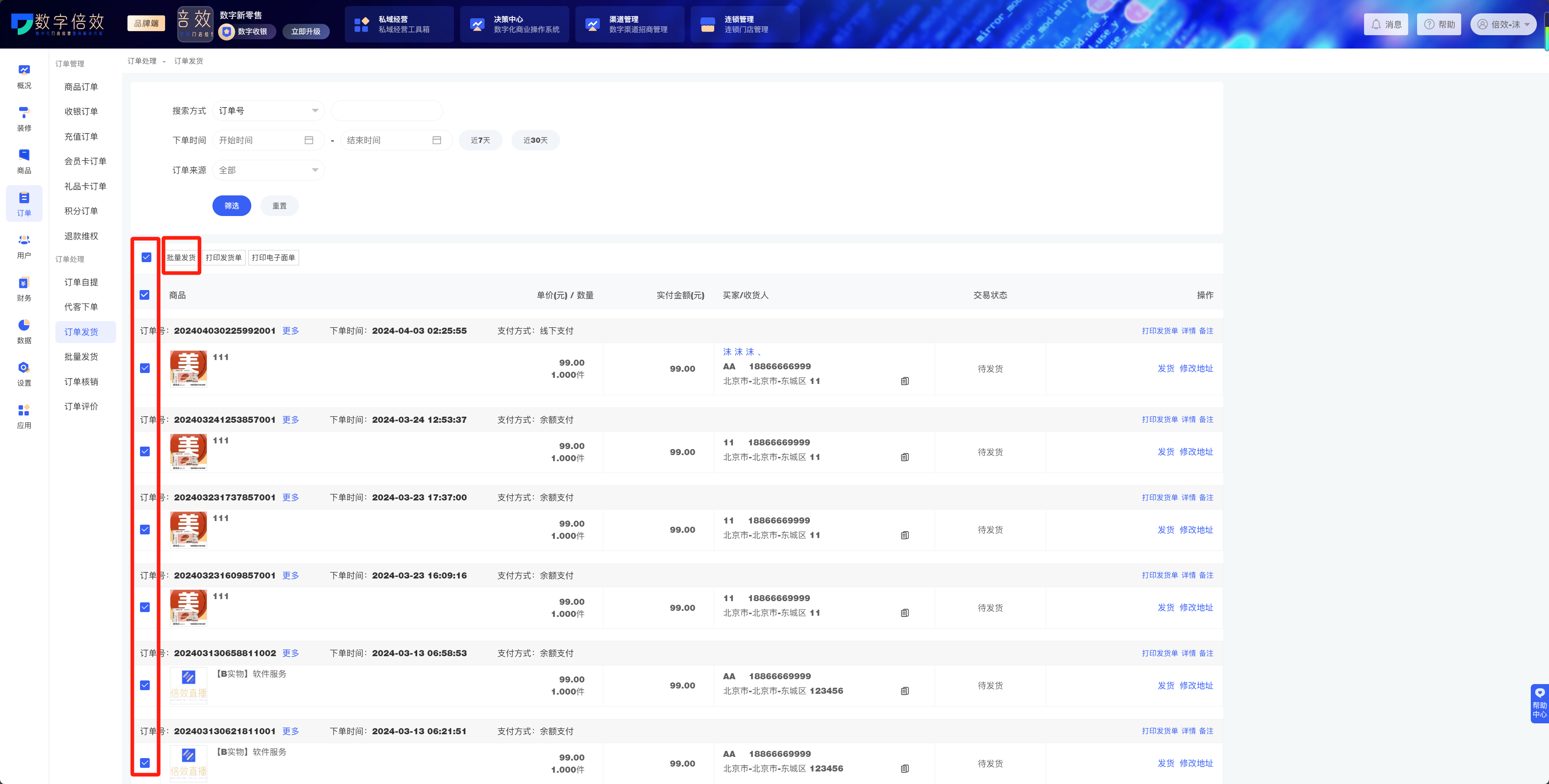The image size is (1549, 784).
Task: Click the 渠道管理 chart icon
Action: point(592,25)
